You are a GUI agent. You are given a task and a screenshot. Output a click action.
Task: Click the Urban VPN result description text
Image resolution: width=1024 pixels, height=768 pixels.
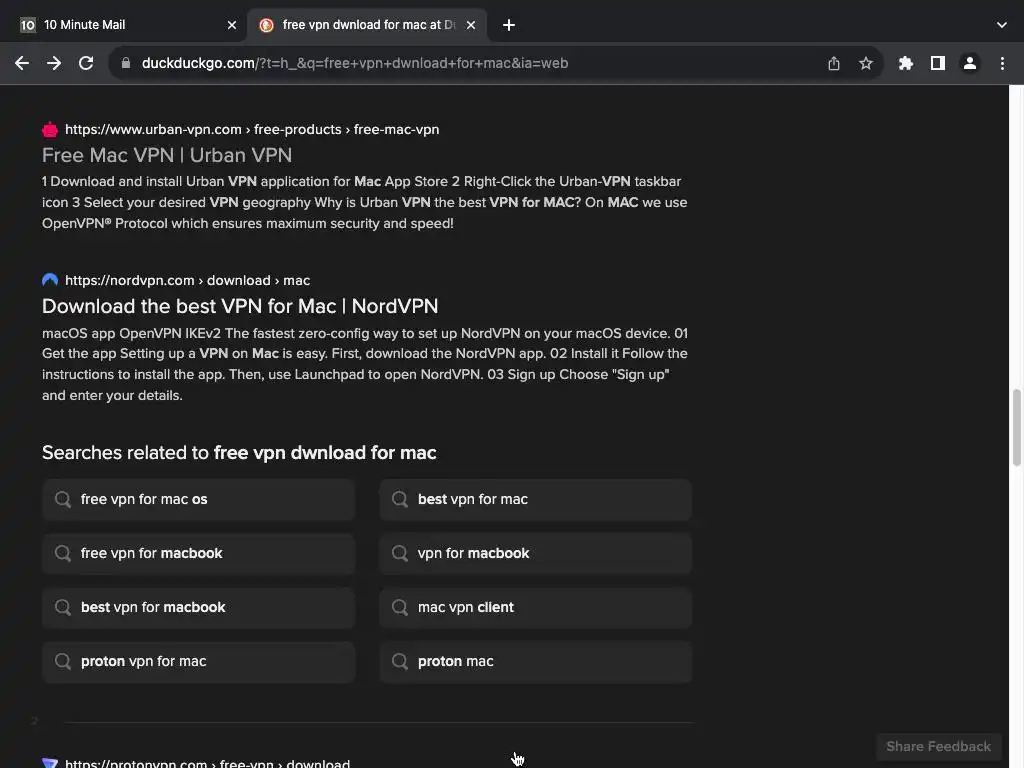(x=364, y=202)
